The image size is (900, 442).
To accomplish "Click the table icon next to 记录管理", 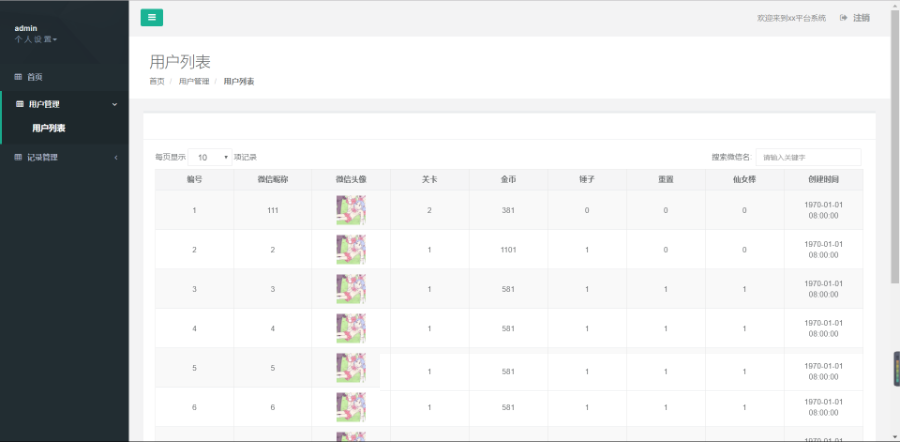I will (18, 157).
